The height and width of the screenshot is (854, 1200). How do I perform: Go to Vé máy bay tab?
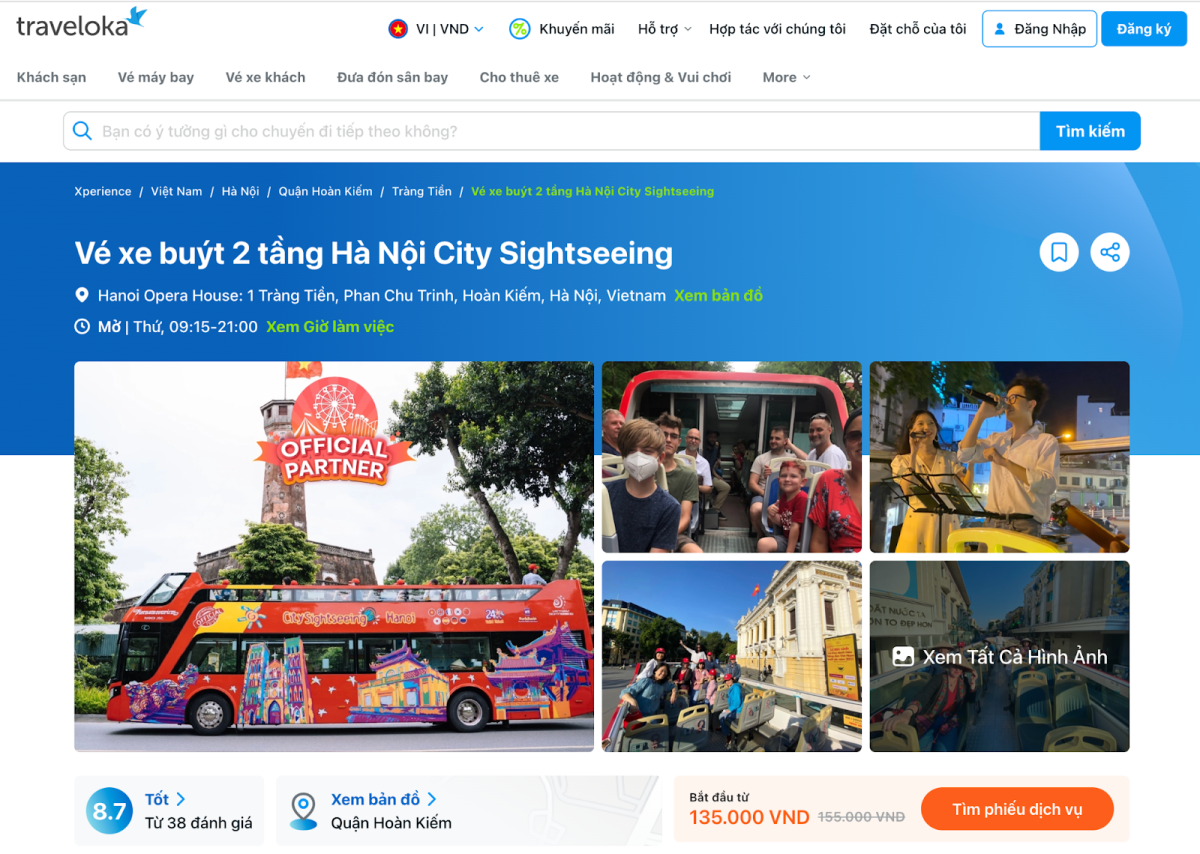pyautogui.click(x=156, y=77)
